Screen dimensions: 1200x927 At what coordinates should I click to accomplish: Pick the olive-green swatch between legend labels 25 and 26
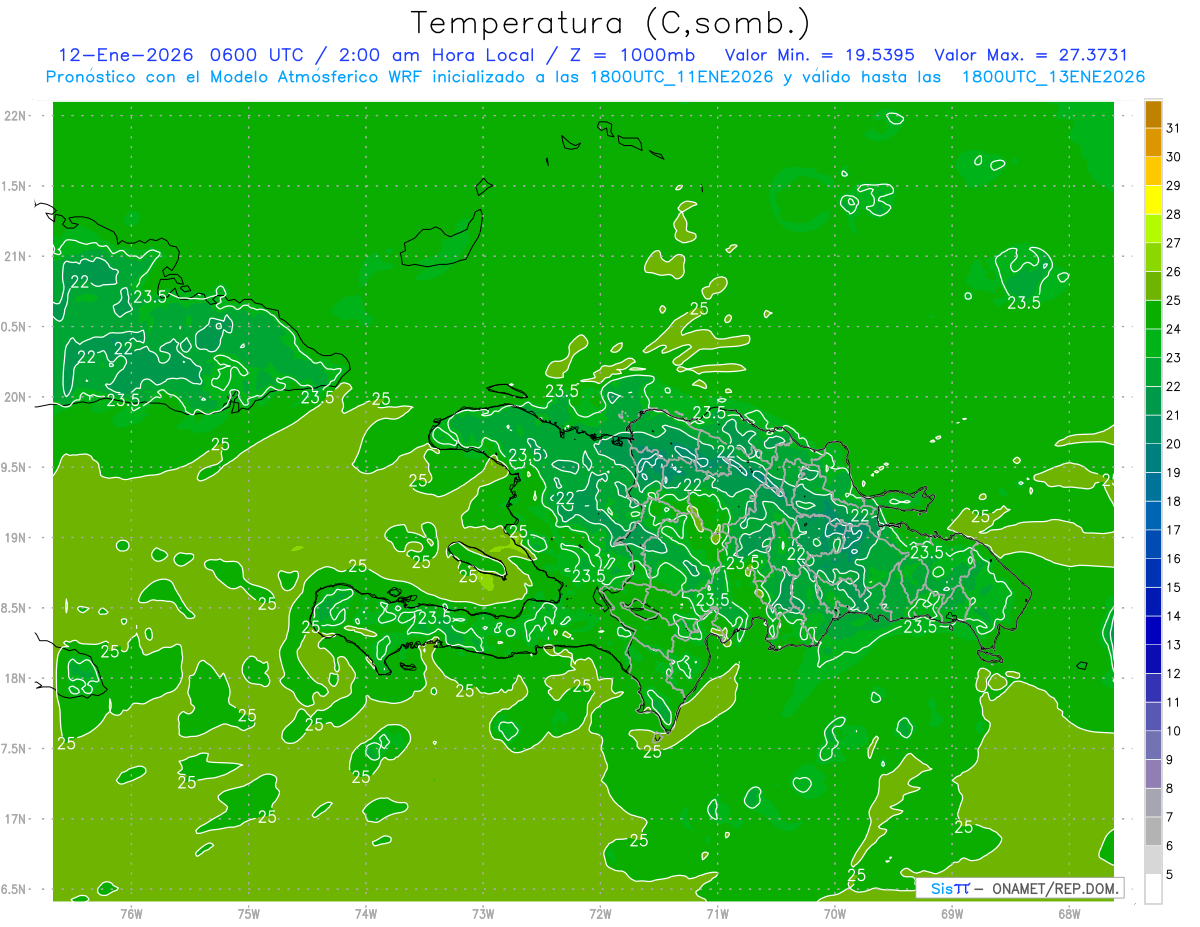click(x=1153, y=286)
